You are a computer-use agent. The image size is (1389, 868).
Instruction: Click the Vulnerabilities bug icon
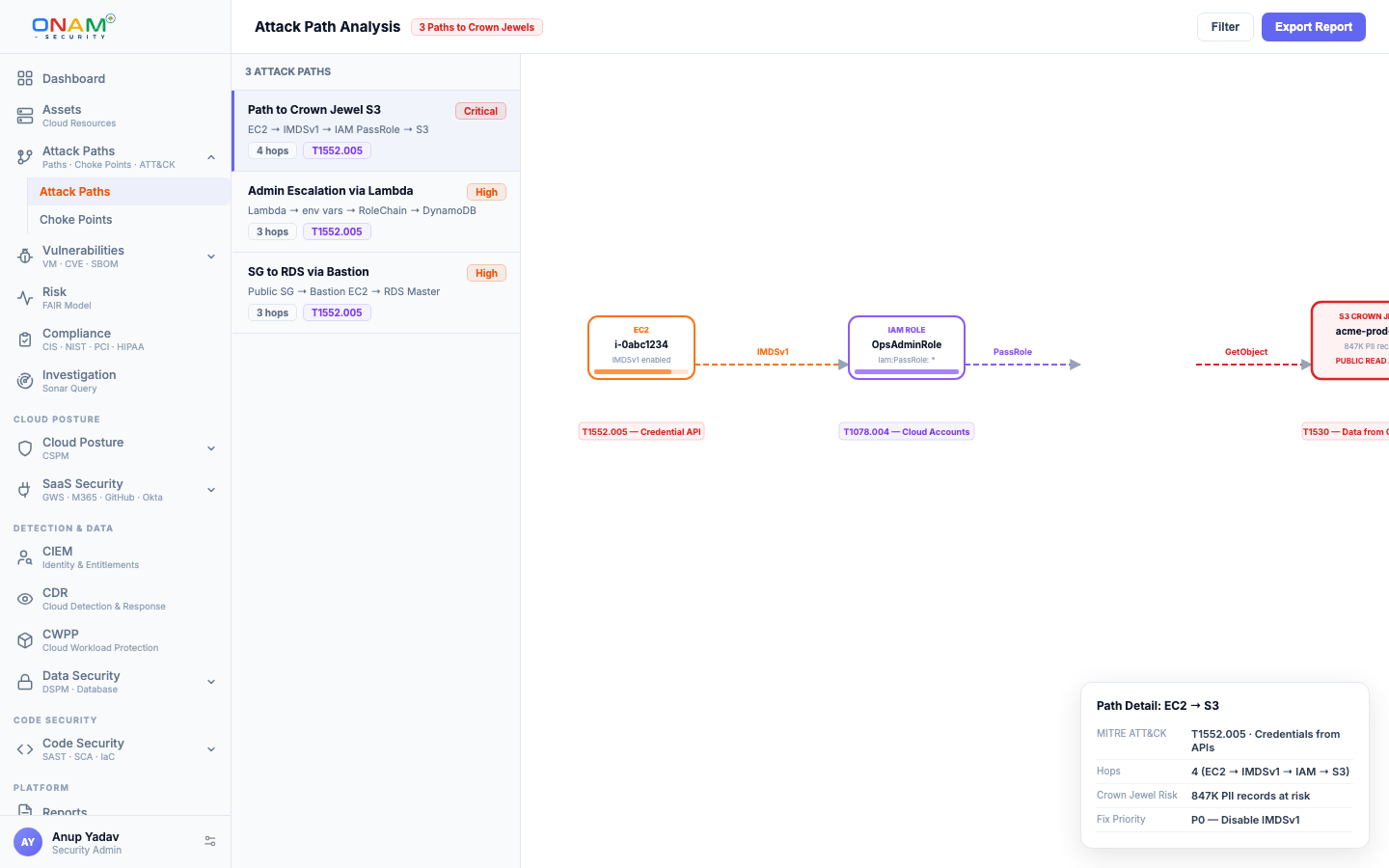coord(25,257)
